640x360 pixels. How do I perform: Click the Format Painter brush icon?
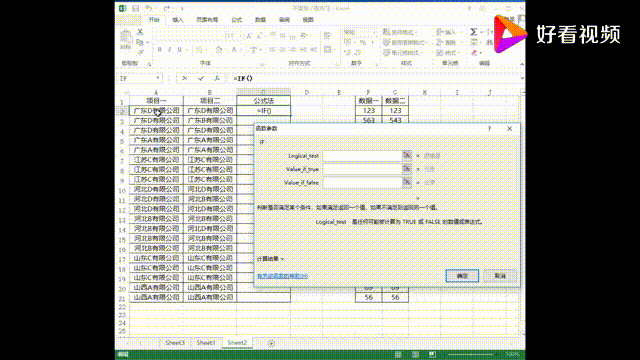(140, 52)
